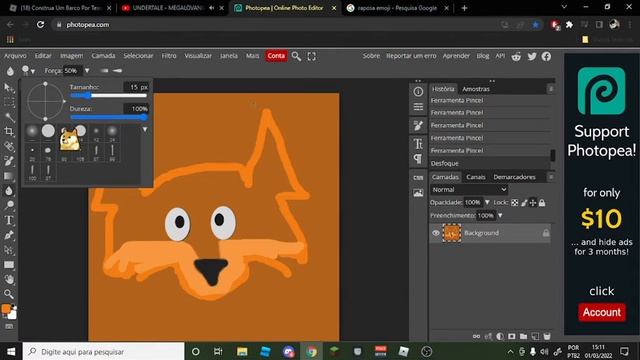
Task: Toggle lock position arrows icon
Action: click(533, 202)
